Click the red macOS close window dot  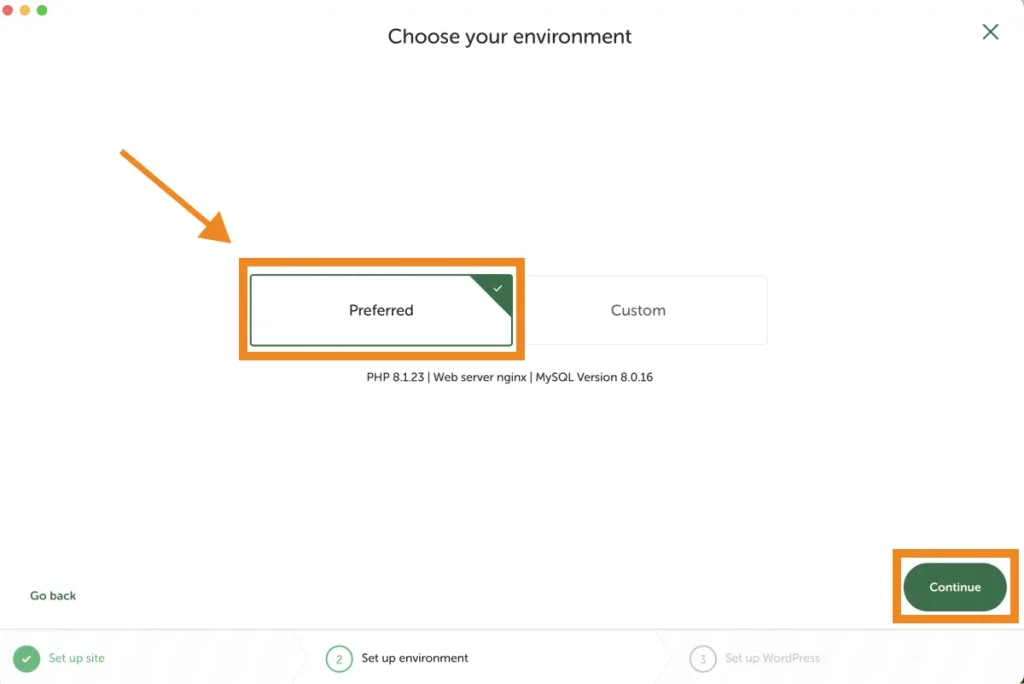[x=8, y=10]
